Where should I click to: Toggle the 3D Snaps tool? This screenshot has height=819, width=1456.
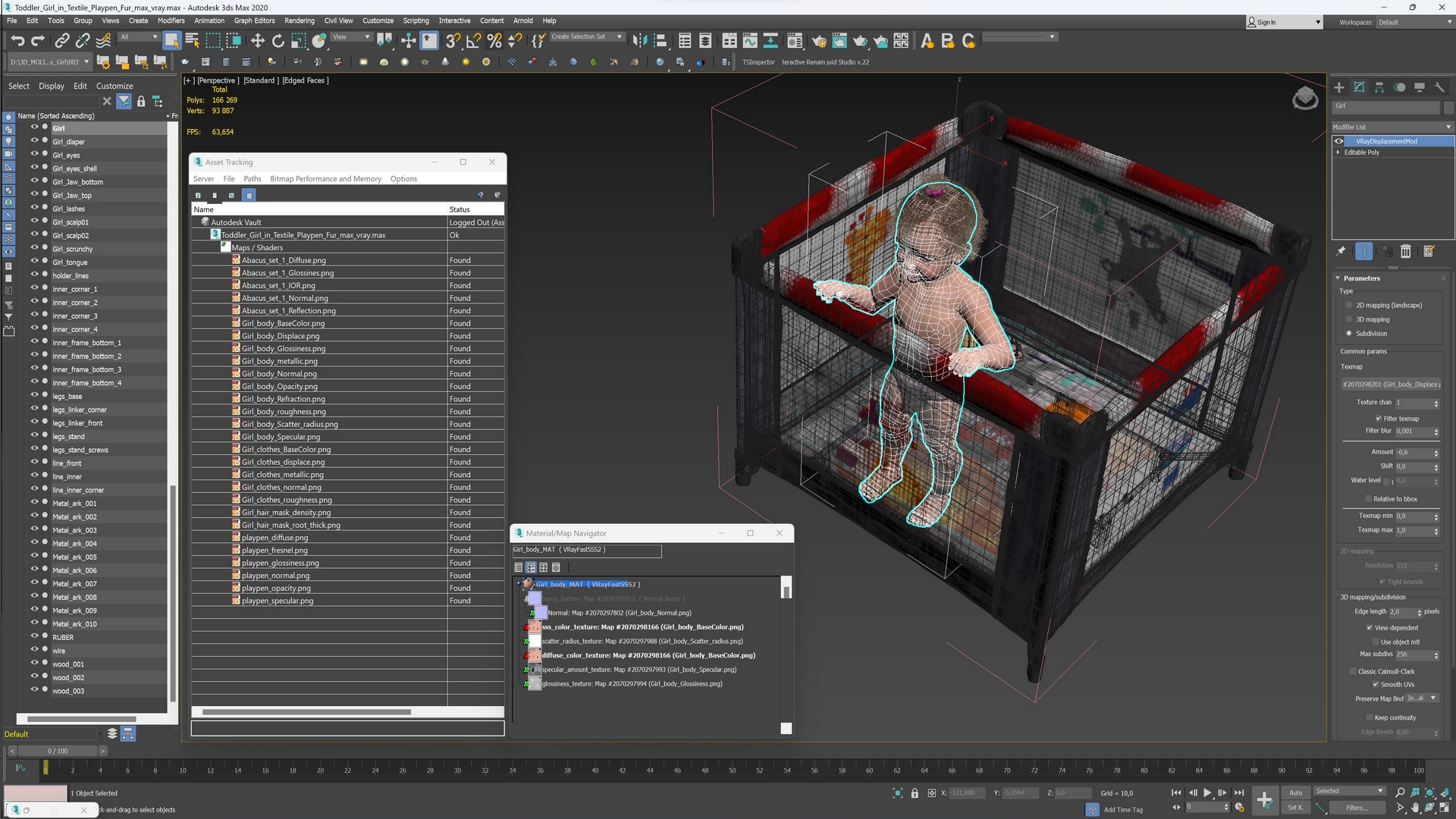(x=453, y=40)
